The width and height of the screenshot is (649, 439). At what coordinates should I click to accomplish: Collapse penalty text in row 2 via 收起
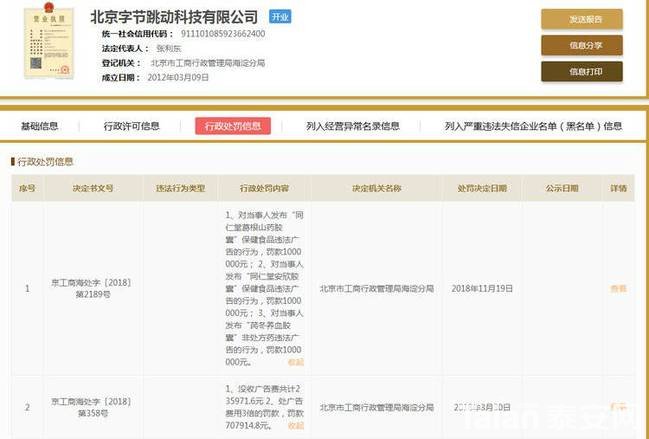coord(296,425)
